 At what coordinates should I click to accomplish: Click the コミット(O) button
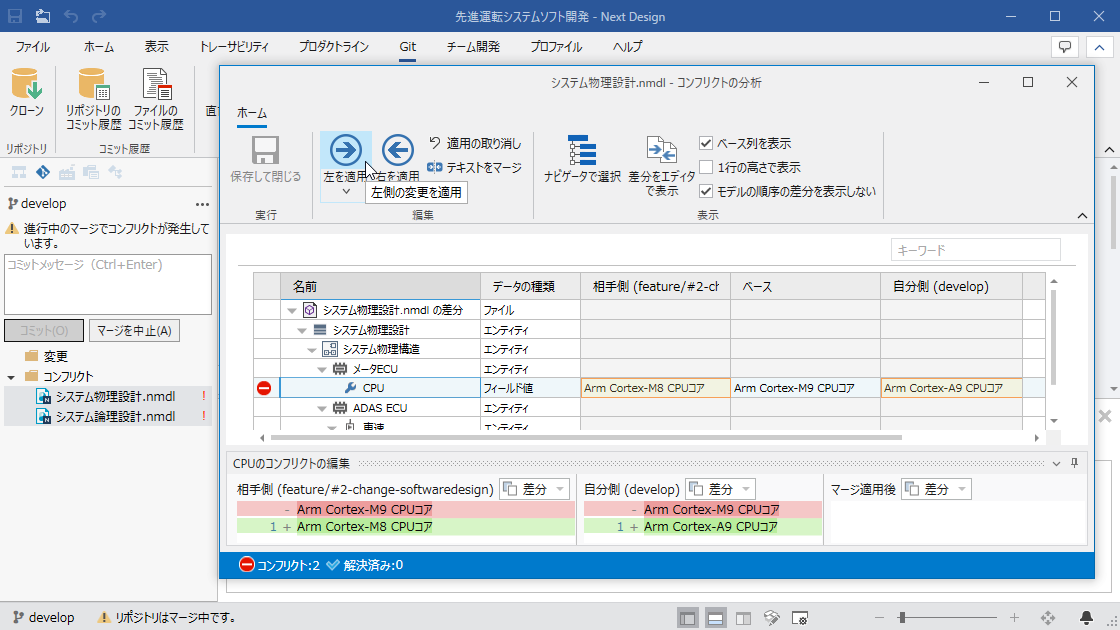[44, 331]
